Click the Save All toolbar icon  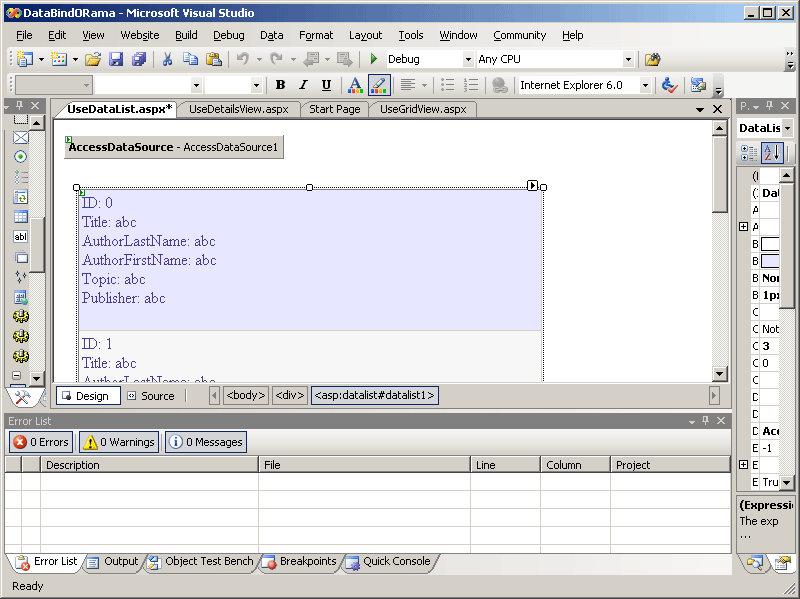point(139,60)
